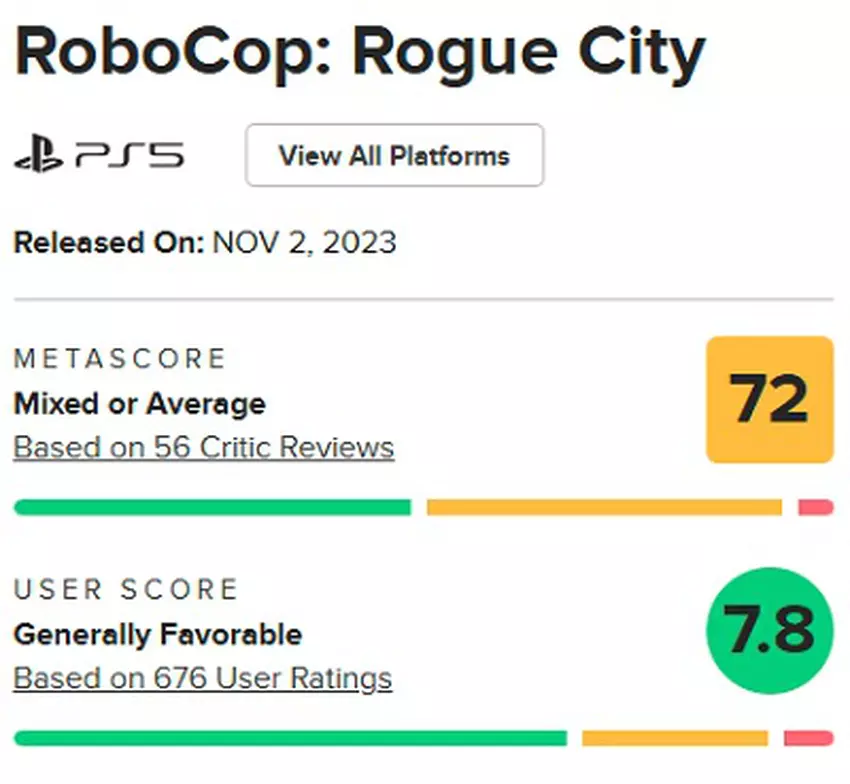Click the USER SCORE heading label
Screen dimensions: 850x784
click(126, 589)
